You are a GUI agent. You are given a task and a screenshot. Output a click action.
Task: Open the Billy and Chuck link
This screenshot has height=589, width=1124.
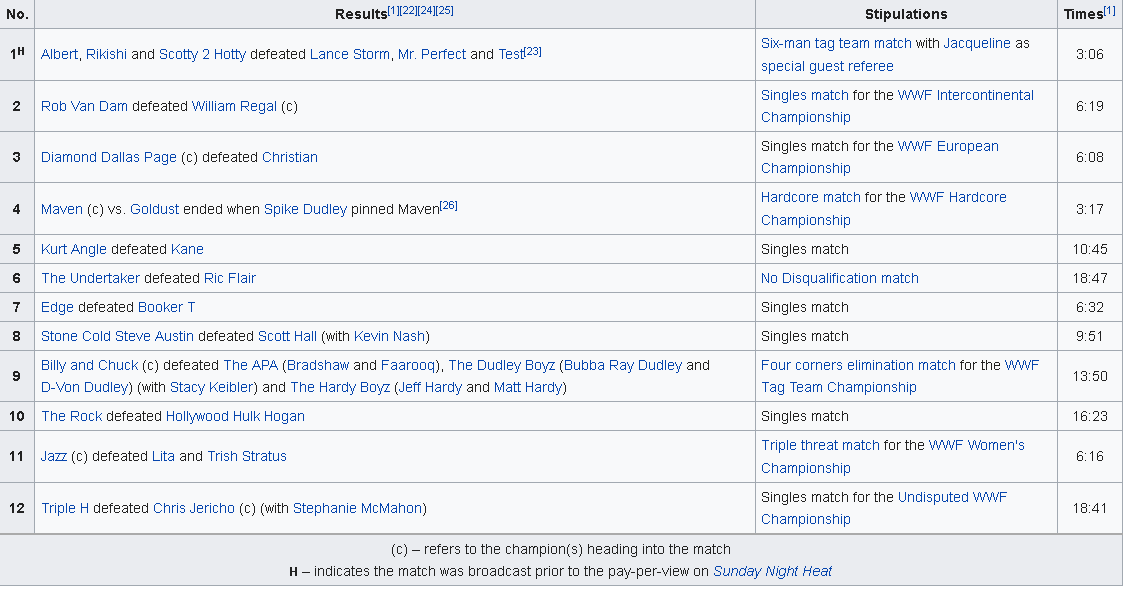90,365
